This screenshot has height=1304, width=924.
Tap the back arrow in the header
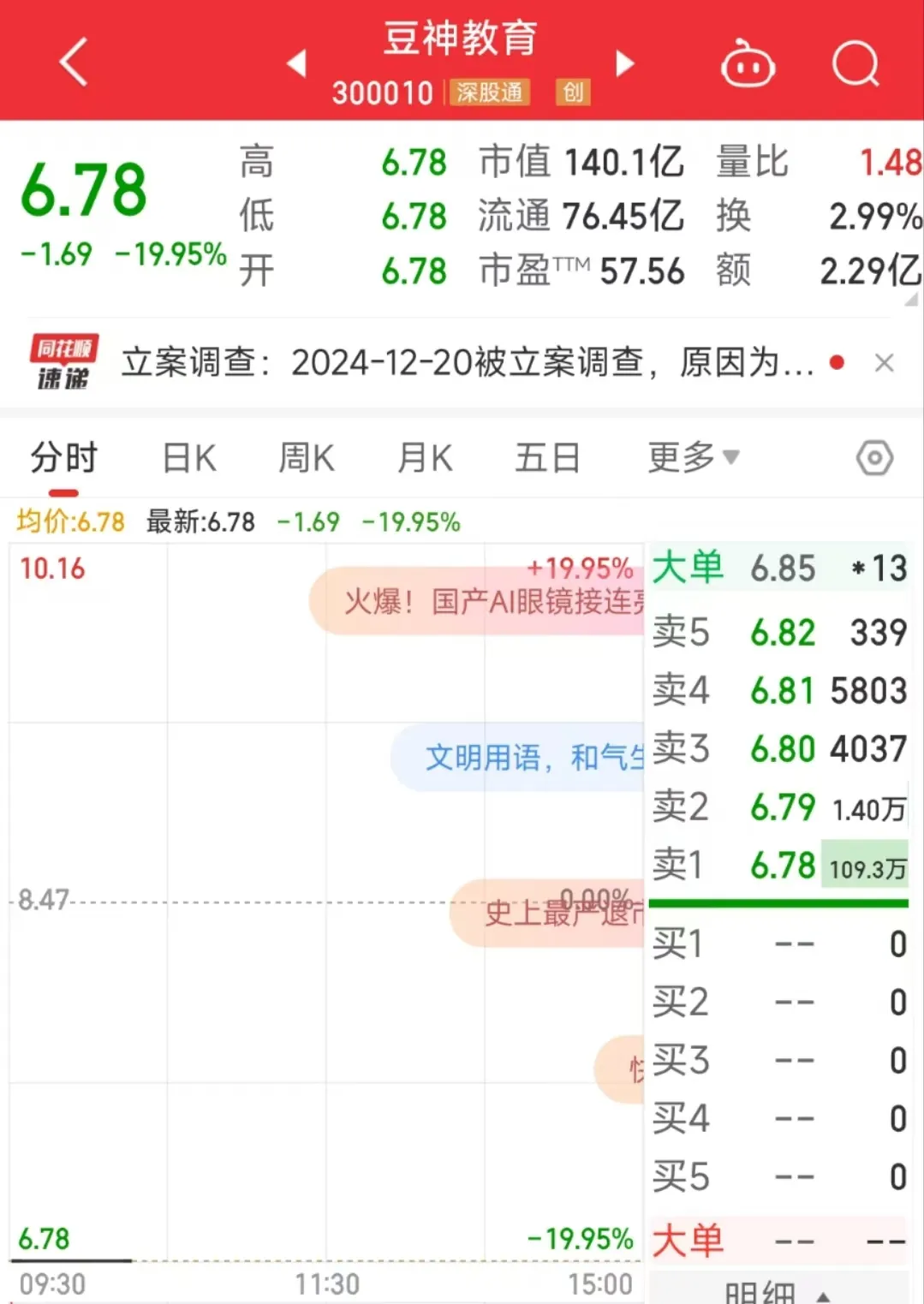tap(74, 62)
